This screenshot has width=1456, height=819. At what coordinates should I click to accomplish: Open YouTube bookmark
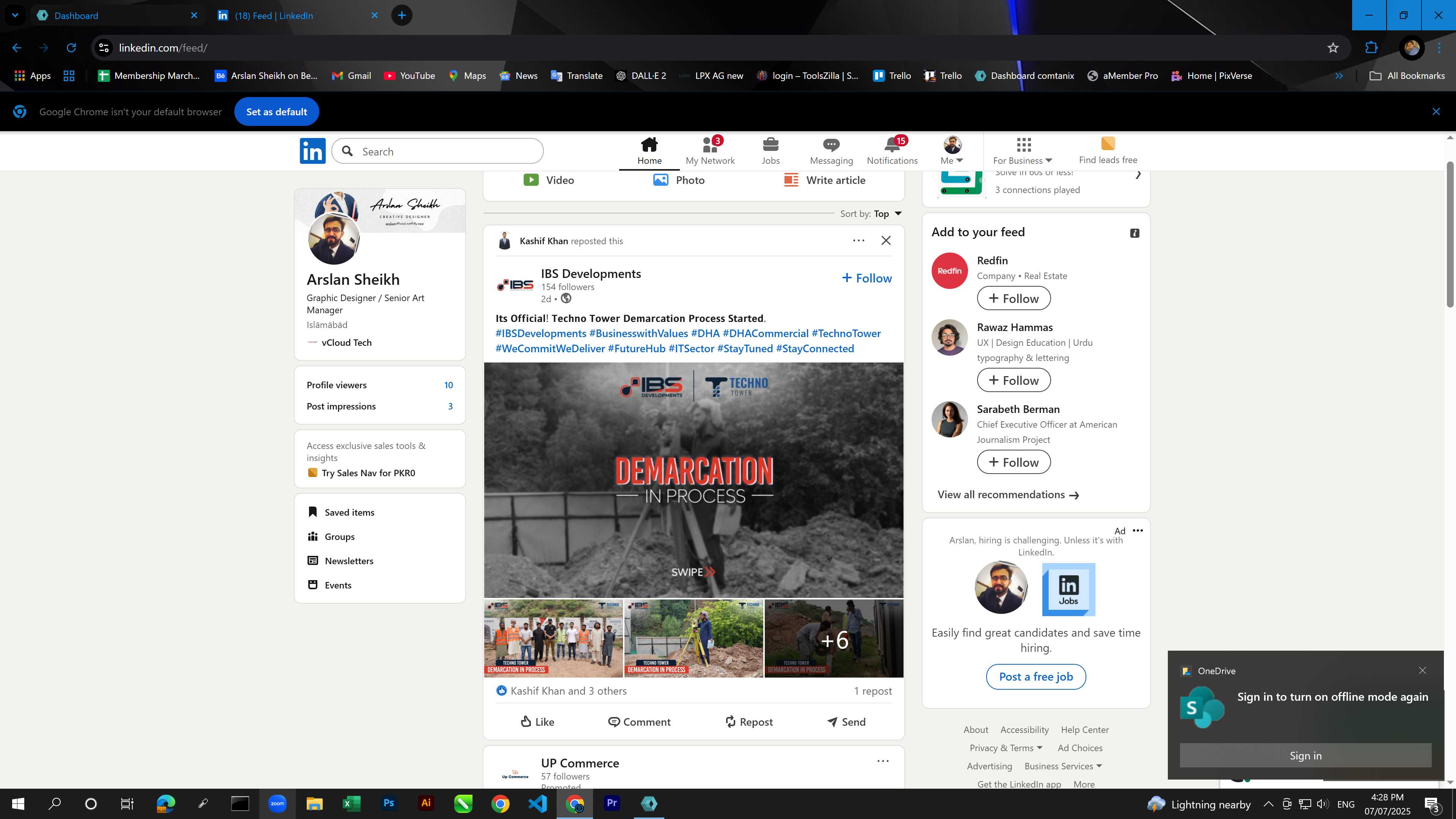[409, 76]
